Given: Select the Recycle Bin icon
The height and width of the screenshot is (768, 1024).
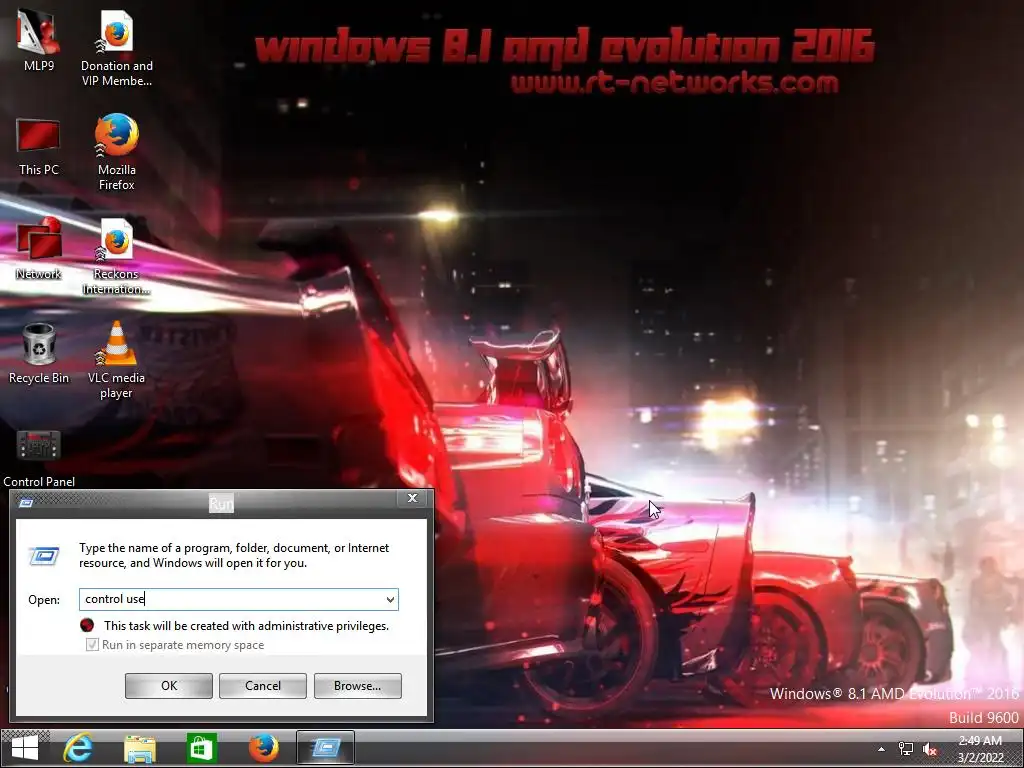Looking at the screenshot, I should (x=39, y=353).
